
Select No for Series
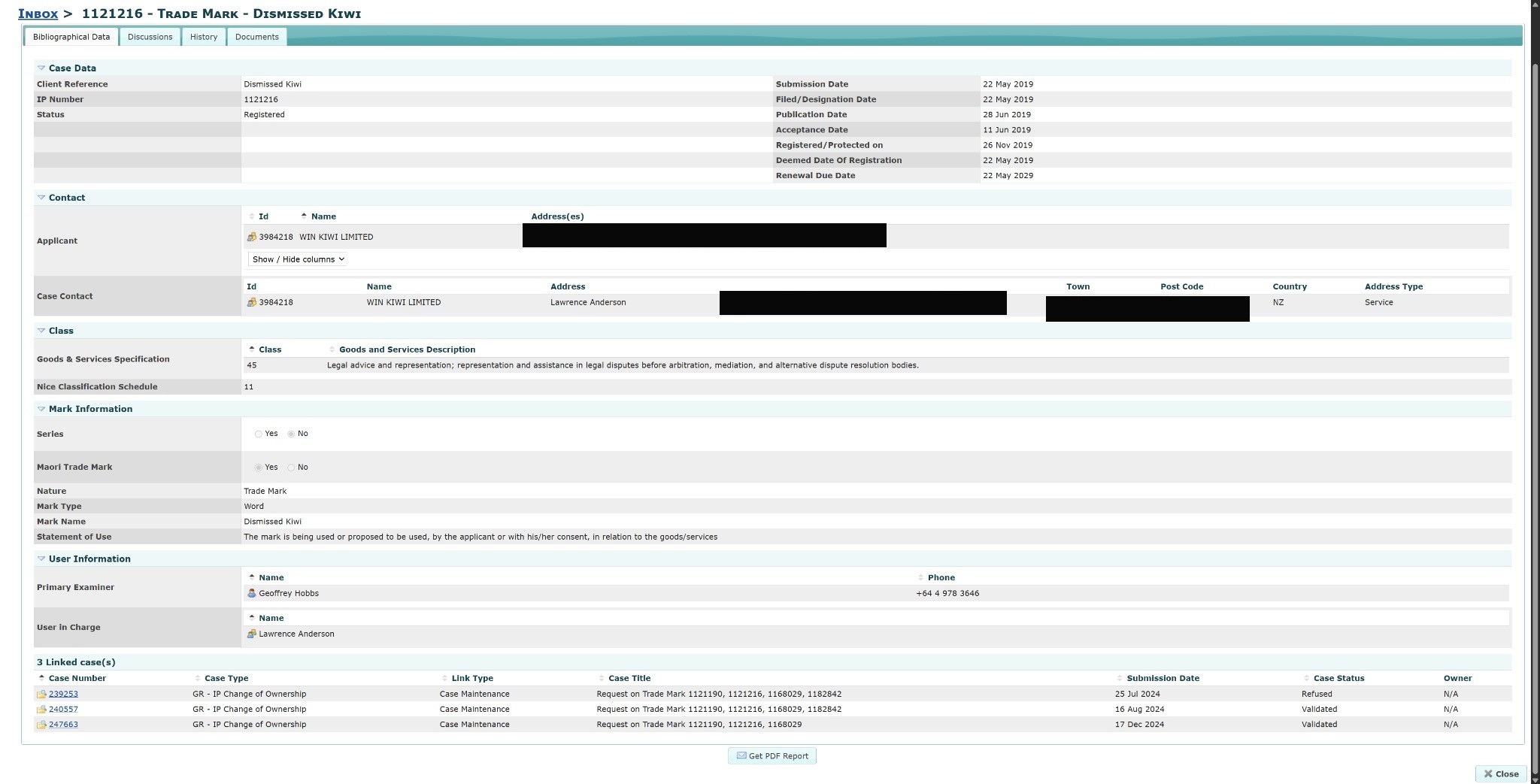point(291,434)
